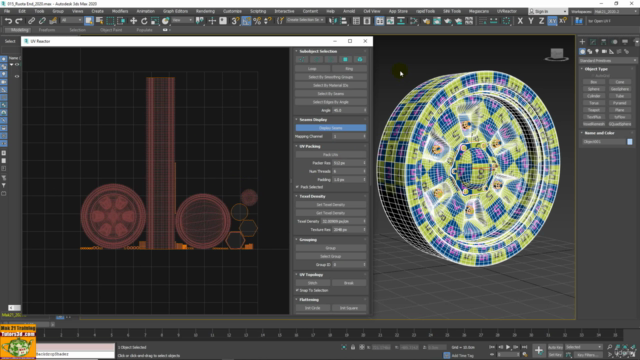
Task: Toggle the Percent Snap icon
Action: 257,20
